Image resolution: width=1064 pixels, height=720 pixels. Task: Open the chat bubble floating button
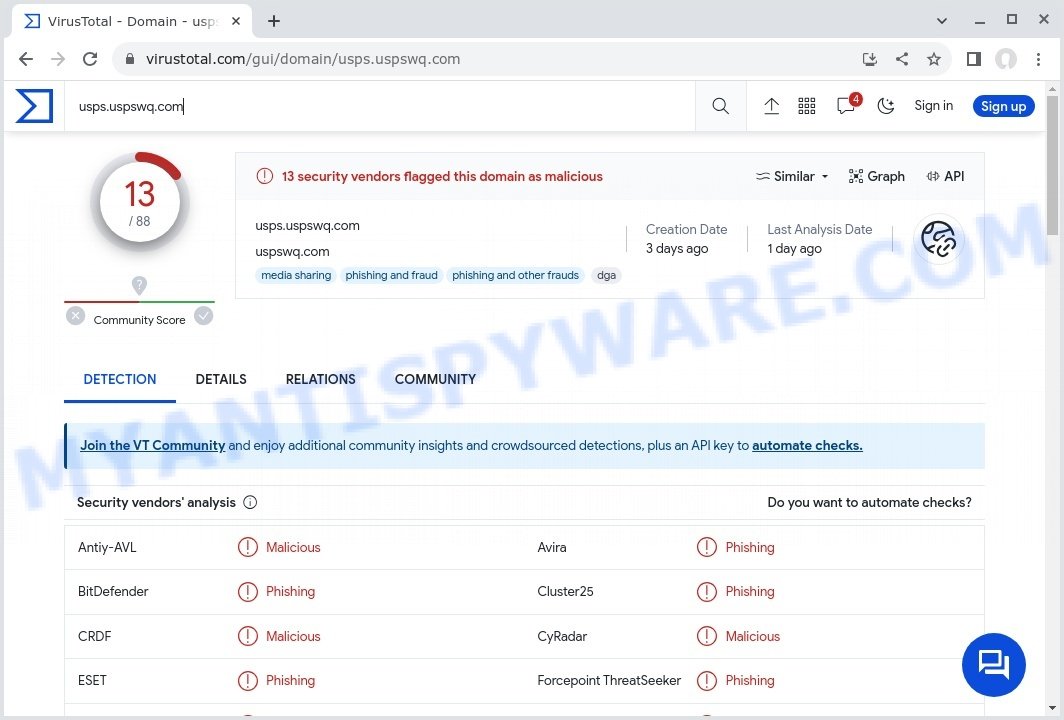coord(993,664)
